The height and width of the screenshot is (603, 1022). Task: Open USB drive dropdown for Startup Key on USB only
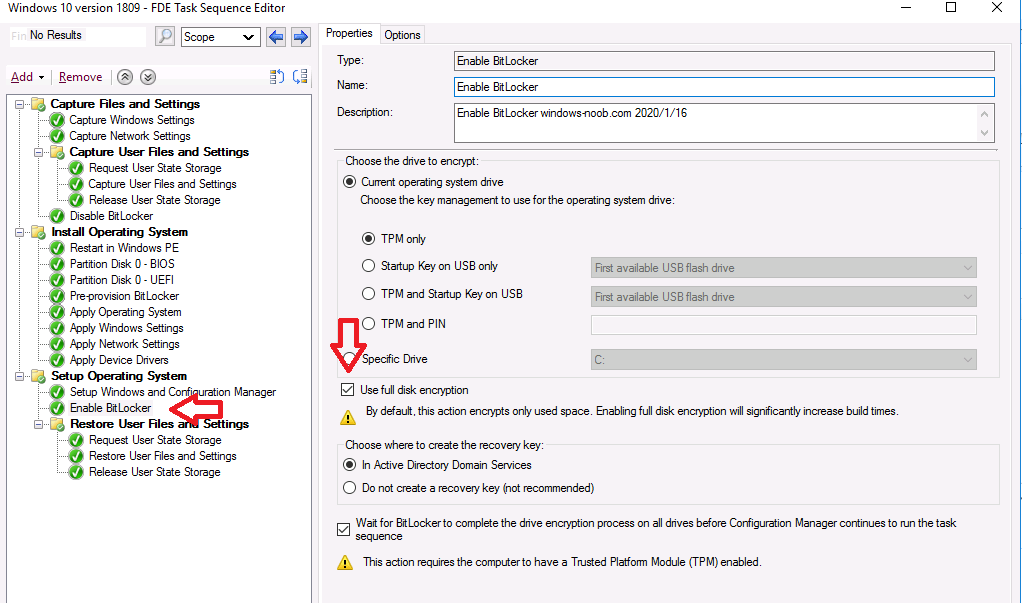[783, 267]
